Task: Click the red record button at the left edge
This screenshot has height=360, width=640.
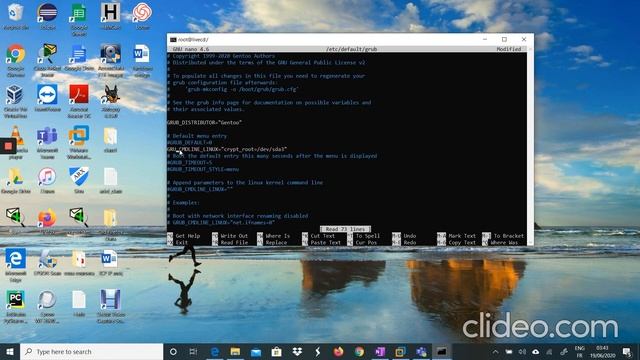Action: pyautogui.click(x=8, y=146)
